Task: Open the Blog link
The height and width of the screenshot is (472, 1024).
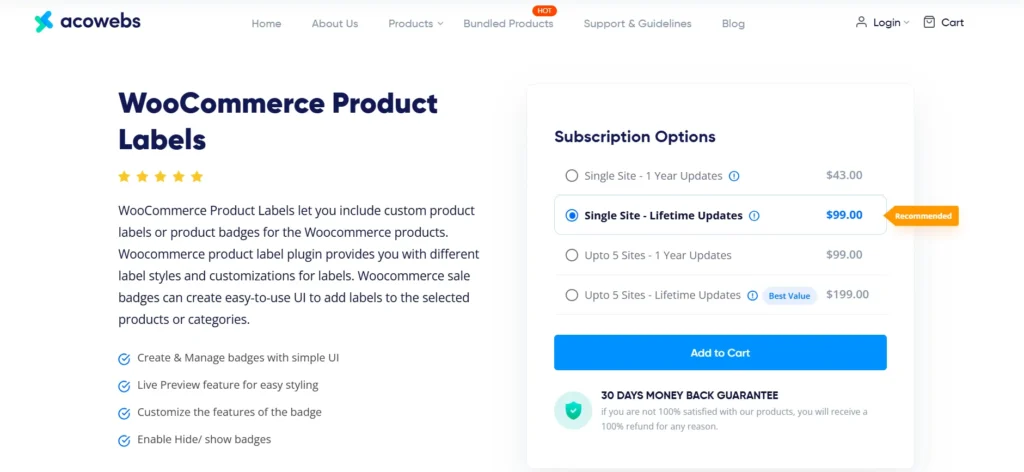Action: pyautogui.click(x=733, y=24)
